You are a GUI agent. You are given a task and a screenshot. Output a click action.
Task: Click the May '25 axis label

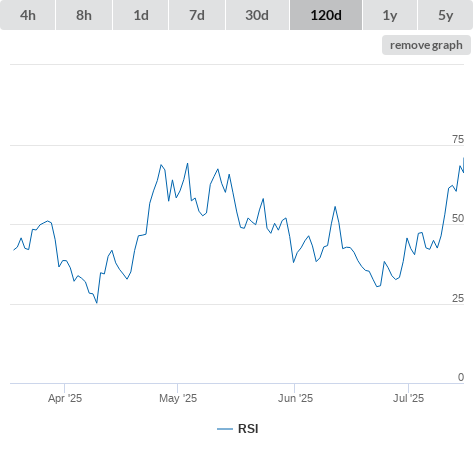tap(178, 398)
